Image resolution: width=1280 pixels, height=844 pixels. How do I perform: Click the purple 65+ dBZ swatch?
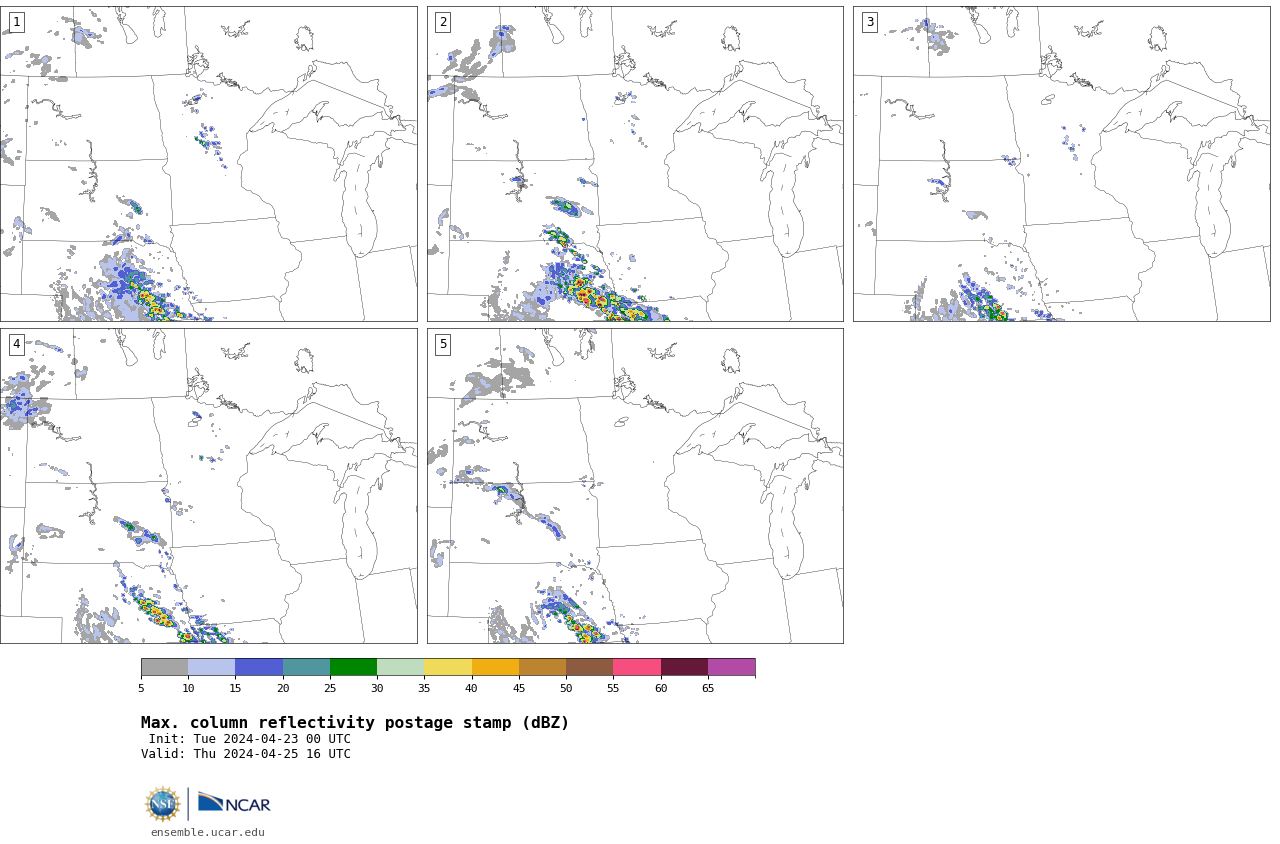(x=731, y=667)
